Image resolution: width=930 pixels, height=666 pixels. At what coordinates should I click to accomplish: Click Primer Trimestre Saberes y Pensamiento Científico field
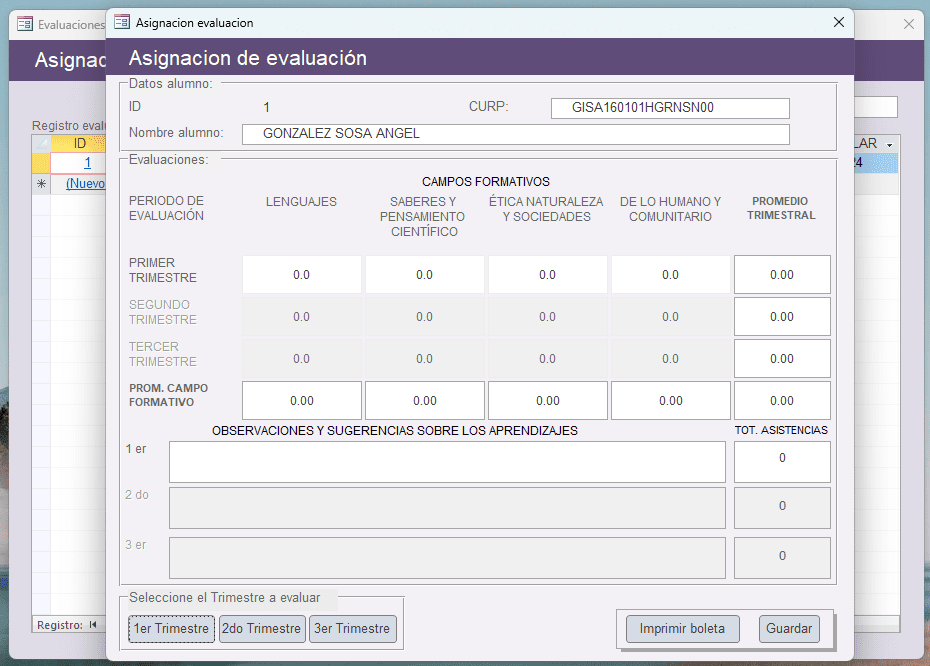click(425, 275)
